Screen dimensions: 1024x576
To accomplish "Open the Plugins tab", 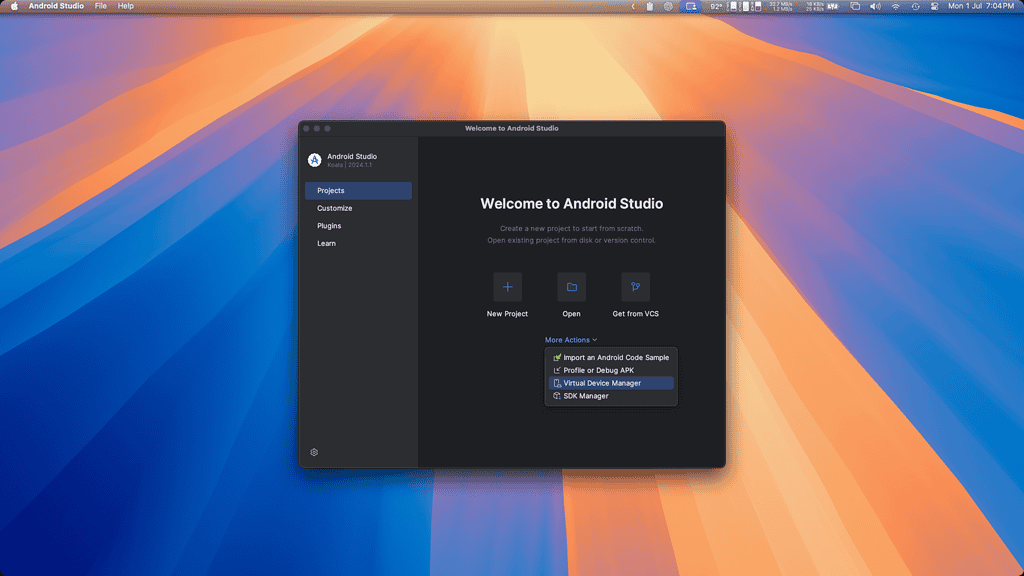I will coord(329,226).
